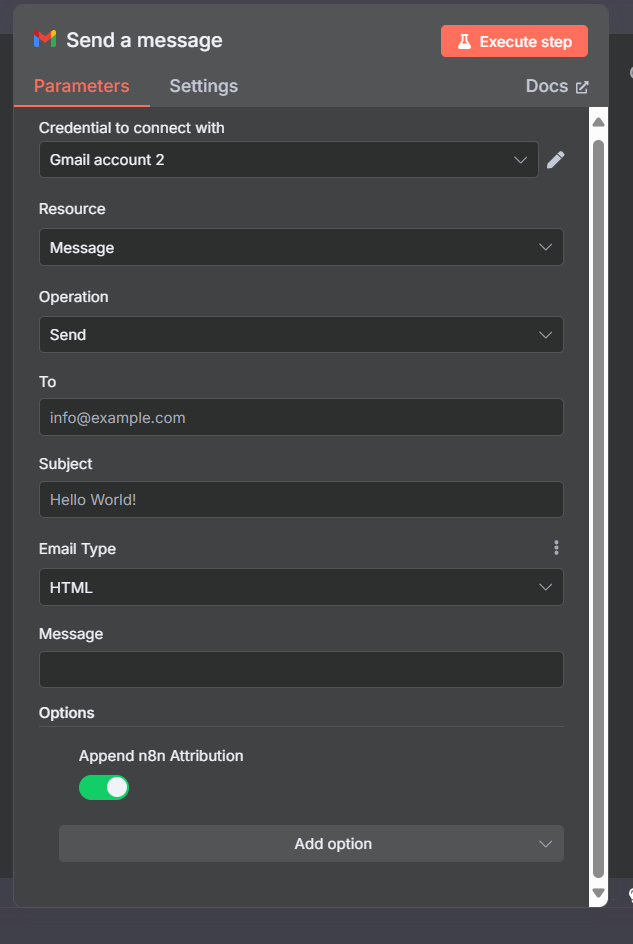The height and width of the screenshot is (944, 633).
Task: Open the Gmail account 2 credential dropdown
Action: pos(288,160)
